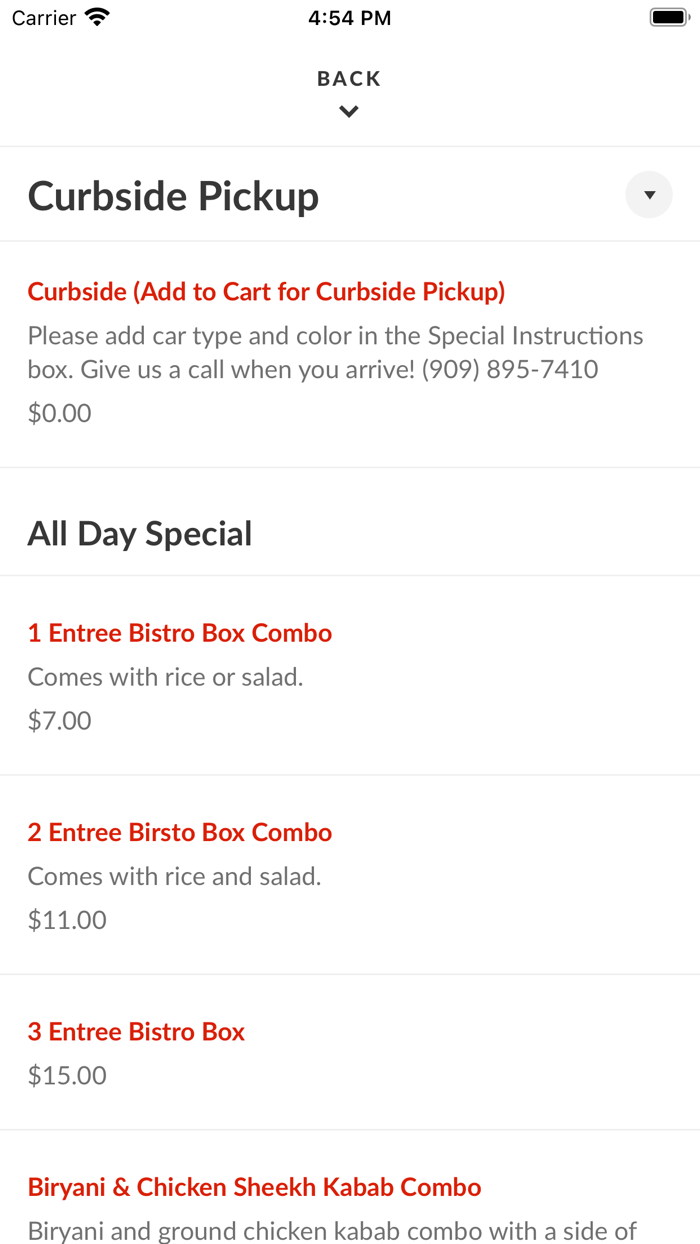This screenshot has height=1244, width=700.
Task: Tap the clock showing 4:54 PM
Action: 349,16
